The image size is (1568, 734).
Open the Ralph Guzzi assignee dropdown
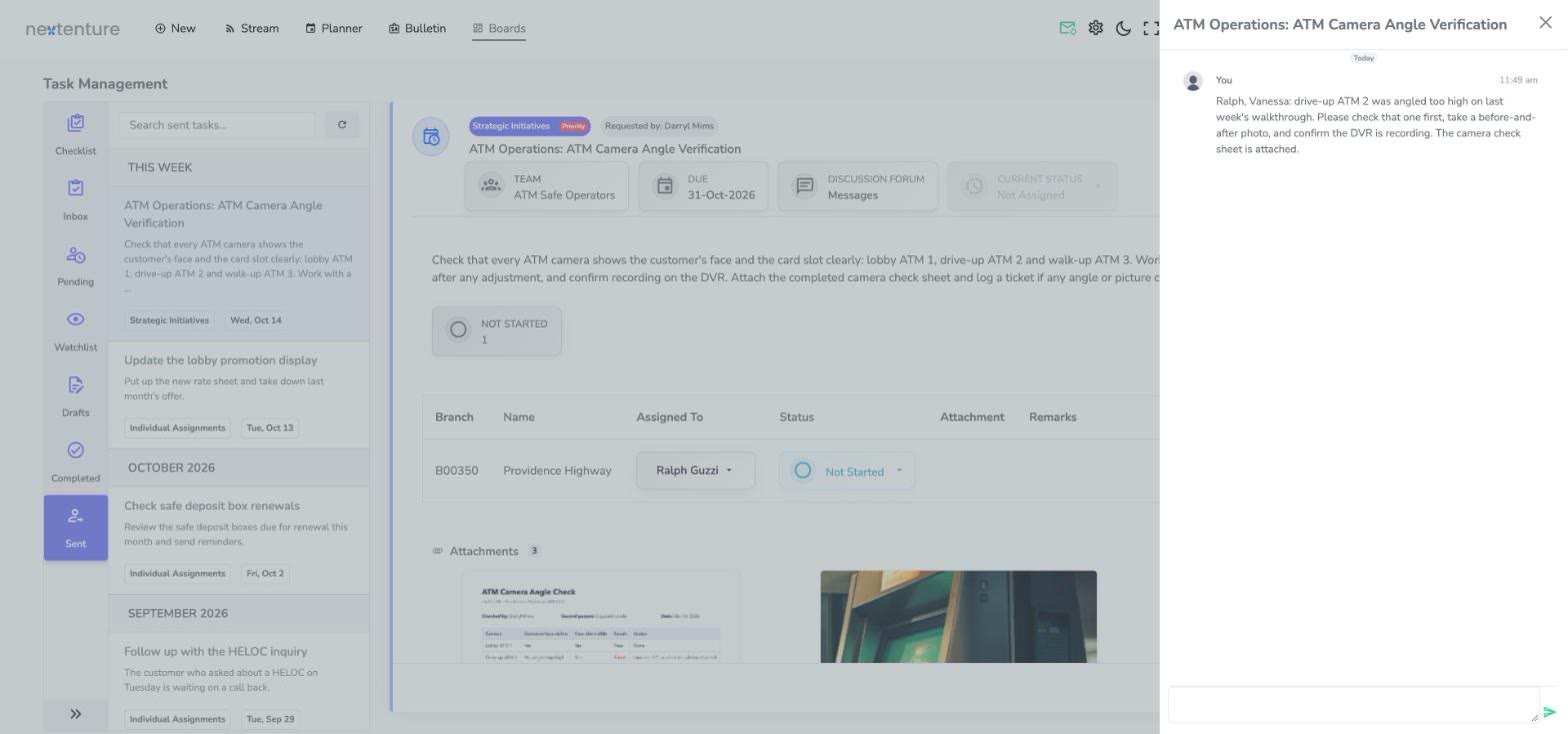tap(695, 471)
